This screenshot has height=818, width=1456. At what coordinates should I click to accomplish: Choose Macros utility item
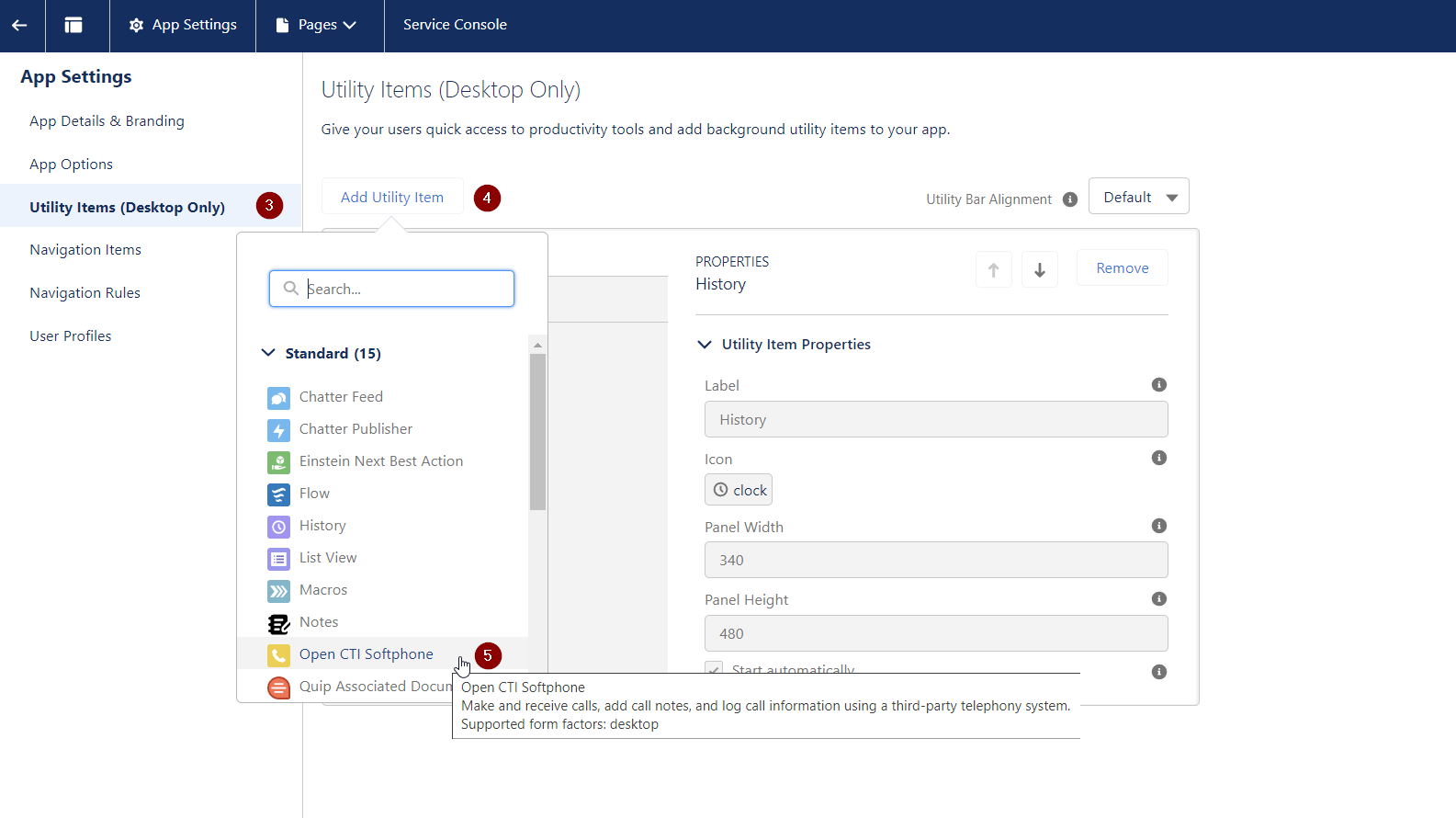[323, 590]
